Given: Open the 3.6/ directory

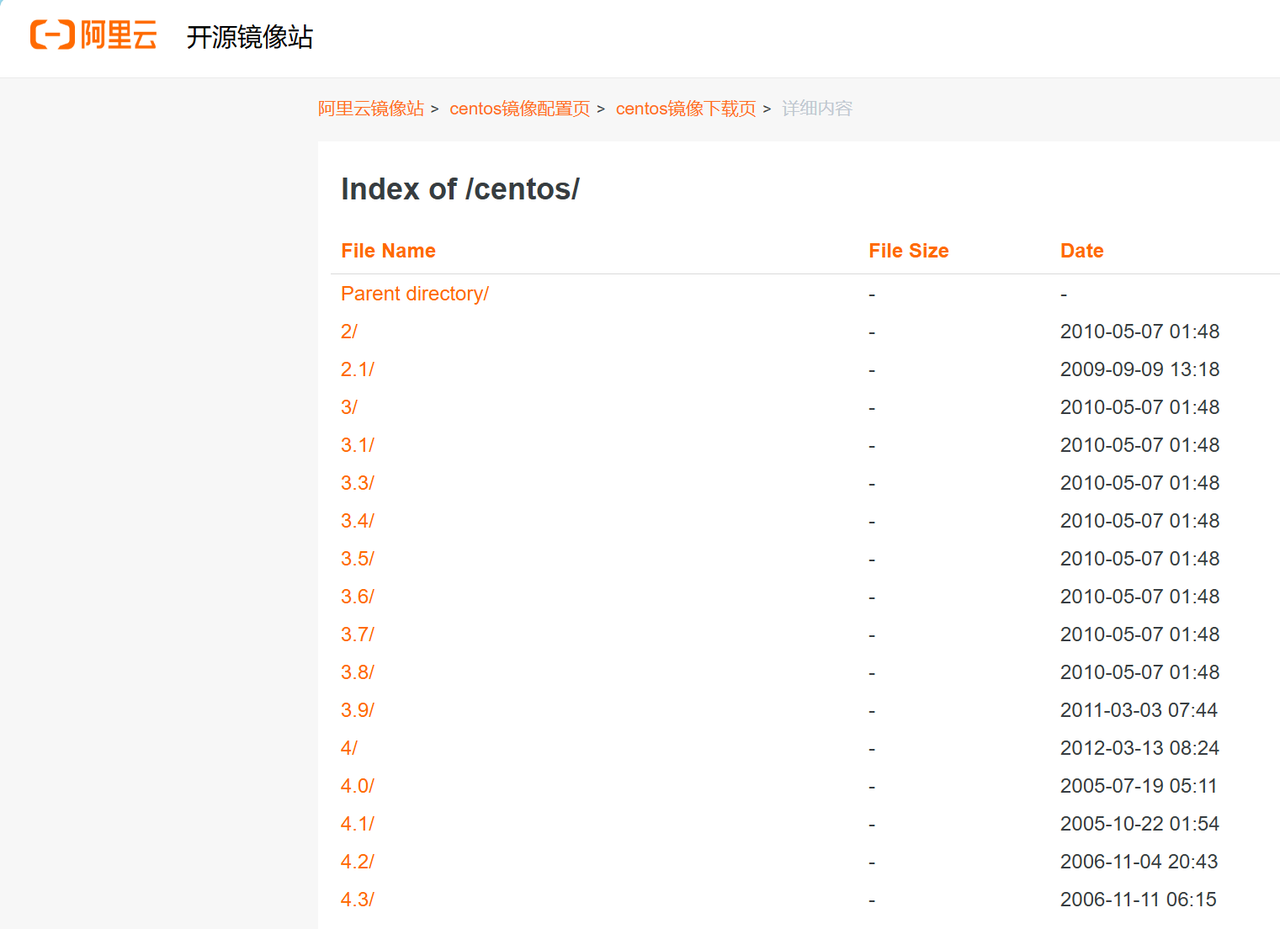Looking at the screenshot, I should tap(358, 597).
